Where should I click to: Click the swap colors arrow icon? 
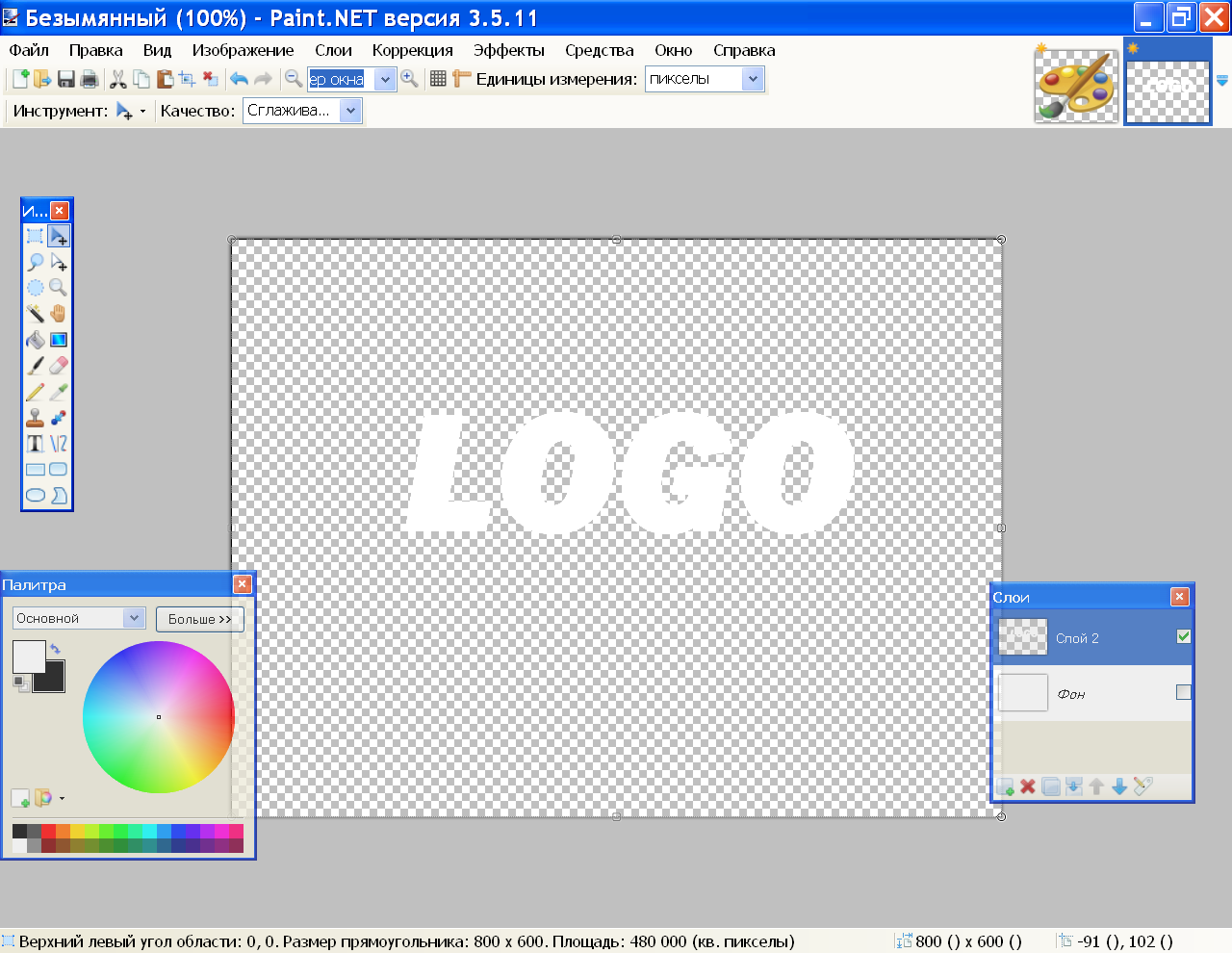pyautogui.click(x=56, y=649)
